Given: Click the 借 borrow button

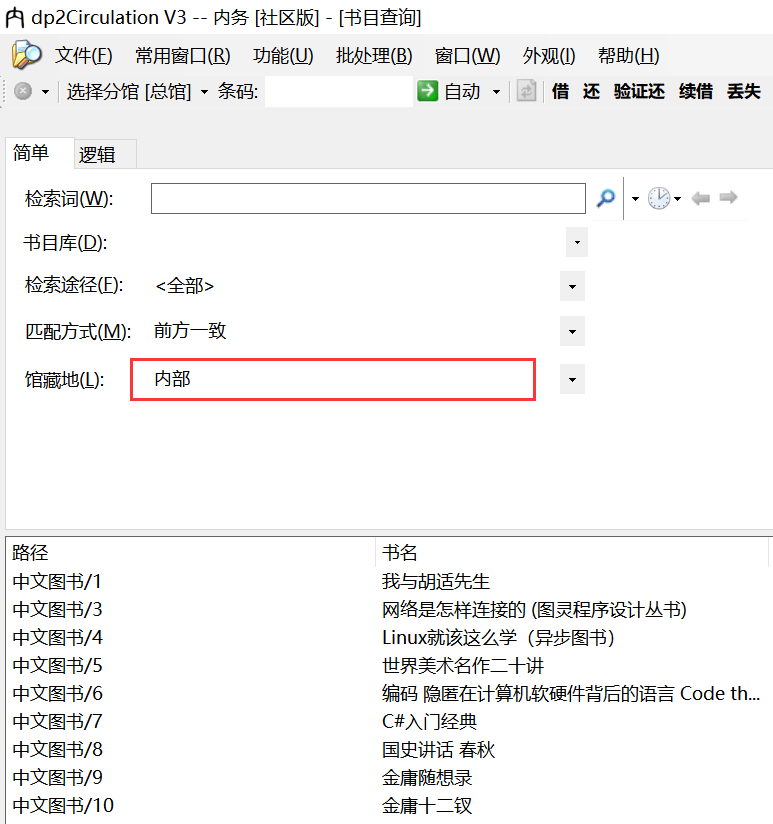Looking at the screenshot, I should pos(560,91).
